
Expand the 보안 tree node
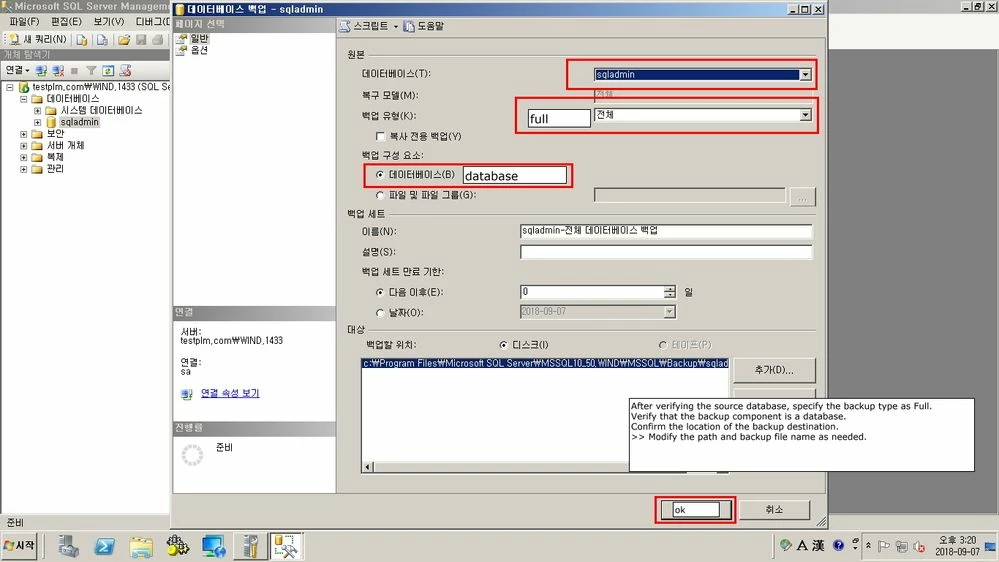click(24, 134)
